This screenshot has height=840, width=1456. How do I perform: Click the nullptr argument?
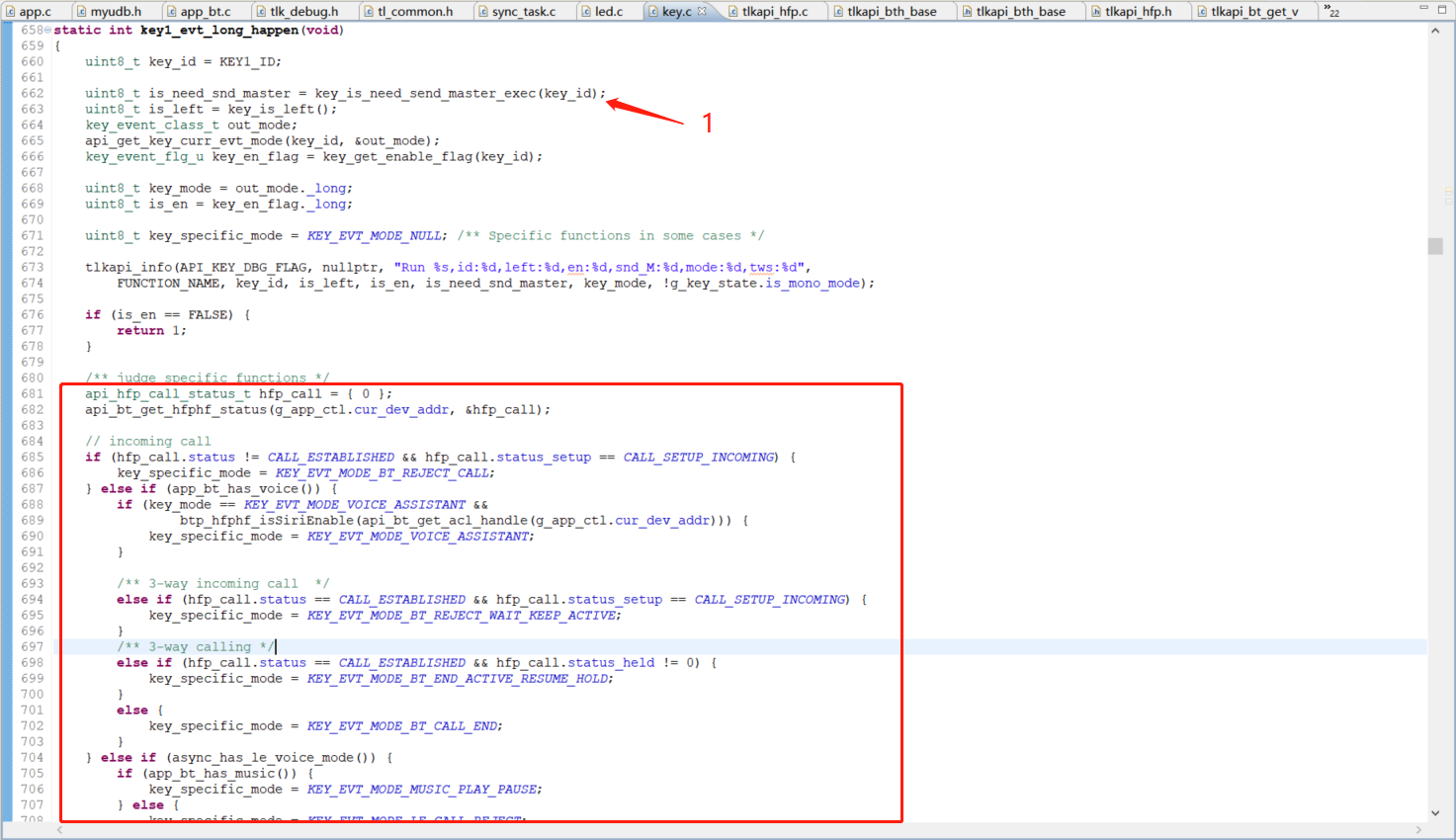[x=350, y=268]
